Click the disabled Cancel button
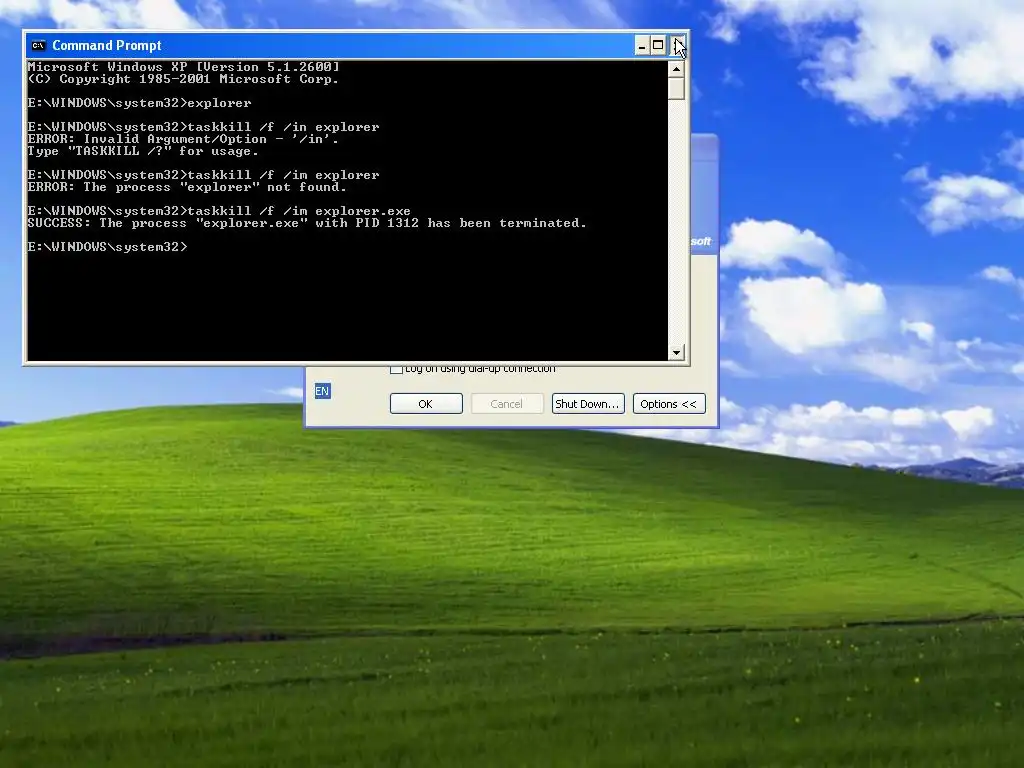This screenshot has width=1024, height=768. (507, 404)
